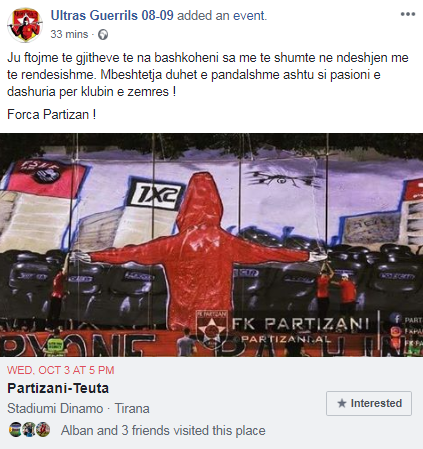Viewport: 423px width, 449px height.
Task: Click the WED, OCT 3 AT 5 PM date
Action: (61, 370)
